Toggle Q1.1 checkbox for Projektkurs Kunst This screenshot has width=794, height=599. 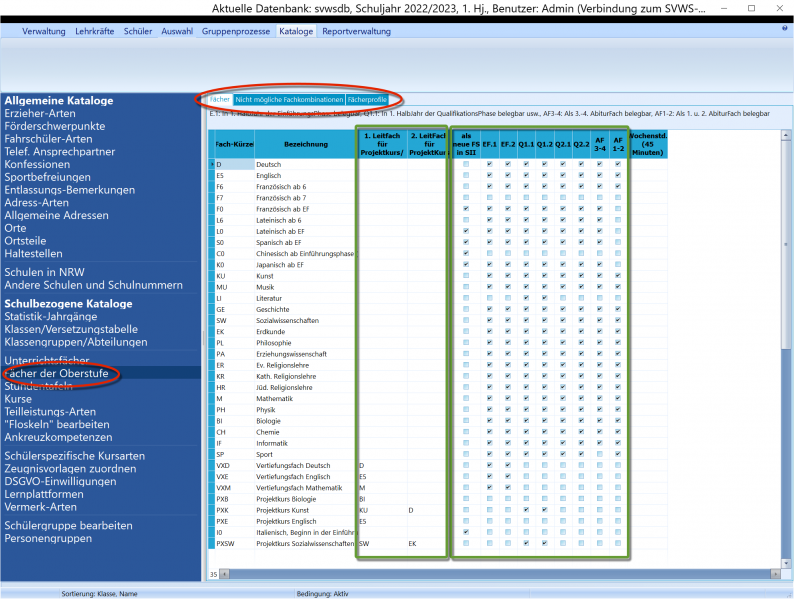pyautogui.click(x=526, y=510)
